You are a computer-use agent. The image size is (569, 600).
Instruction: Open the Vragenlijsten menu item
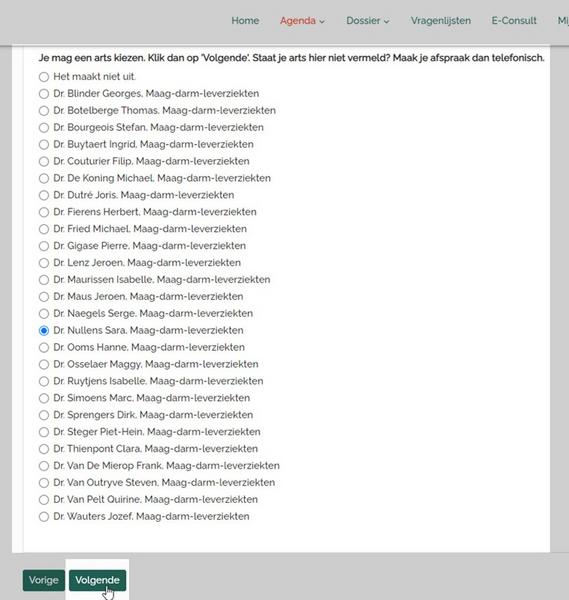[x=441, y=21]
